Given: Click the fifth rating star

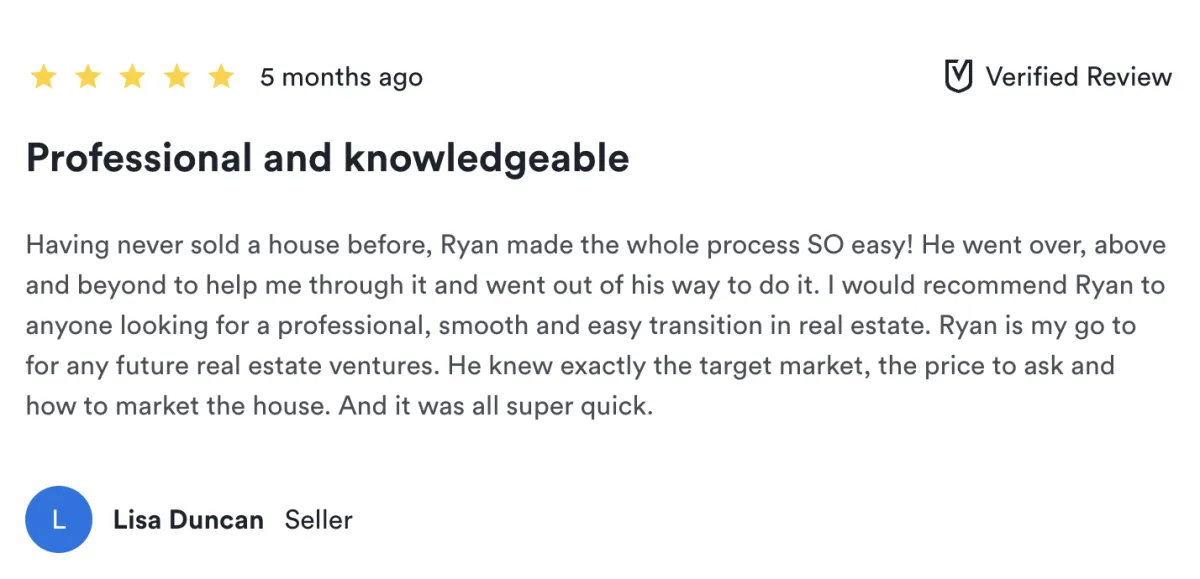Looking at the screenshot, I should pyautogui.click(x=221, y=77).
